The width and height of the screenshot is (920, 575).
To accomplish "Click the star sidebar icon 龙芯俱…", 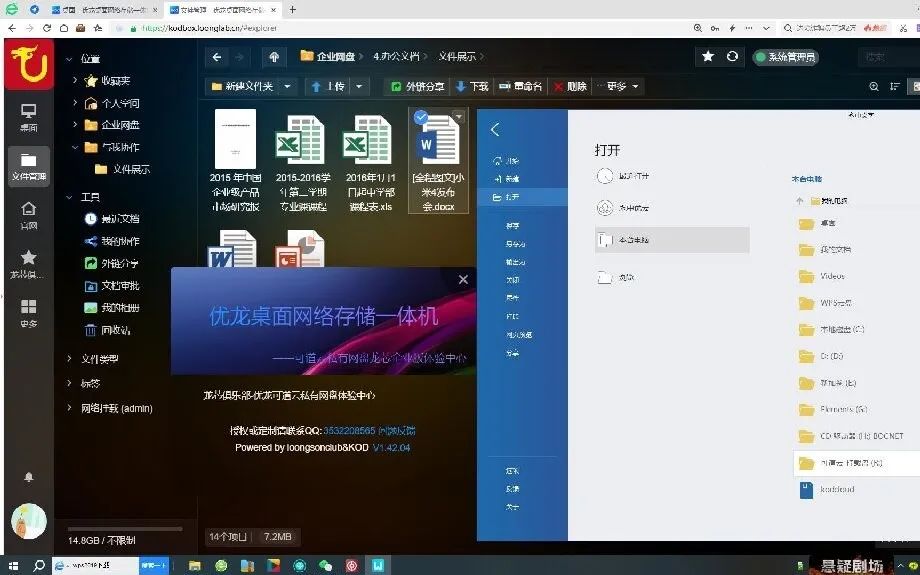I will click(x=28, y=264).
